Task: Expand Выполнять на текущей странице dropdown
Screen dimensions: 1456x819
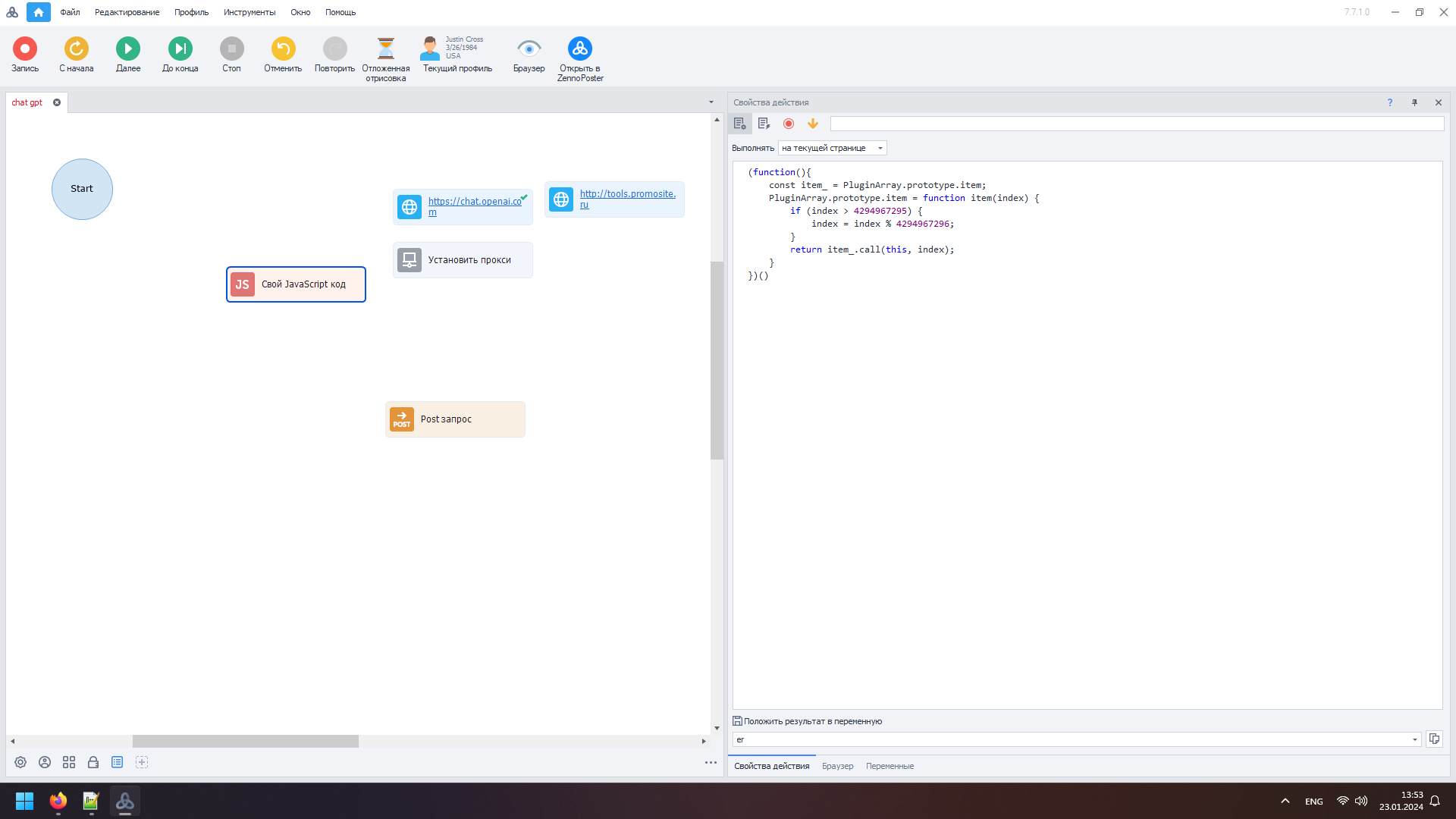Action: point(832,148)
